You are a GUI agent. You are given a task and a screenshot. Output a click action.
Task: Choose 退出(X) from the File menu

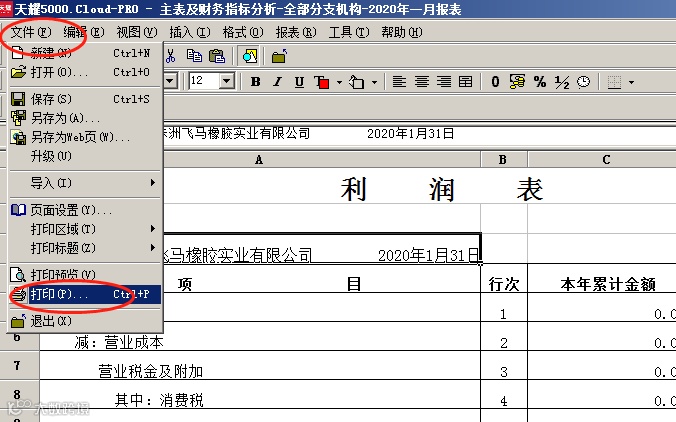(x=85, y=321)
